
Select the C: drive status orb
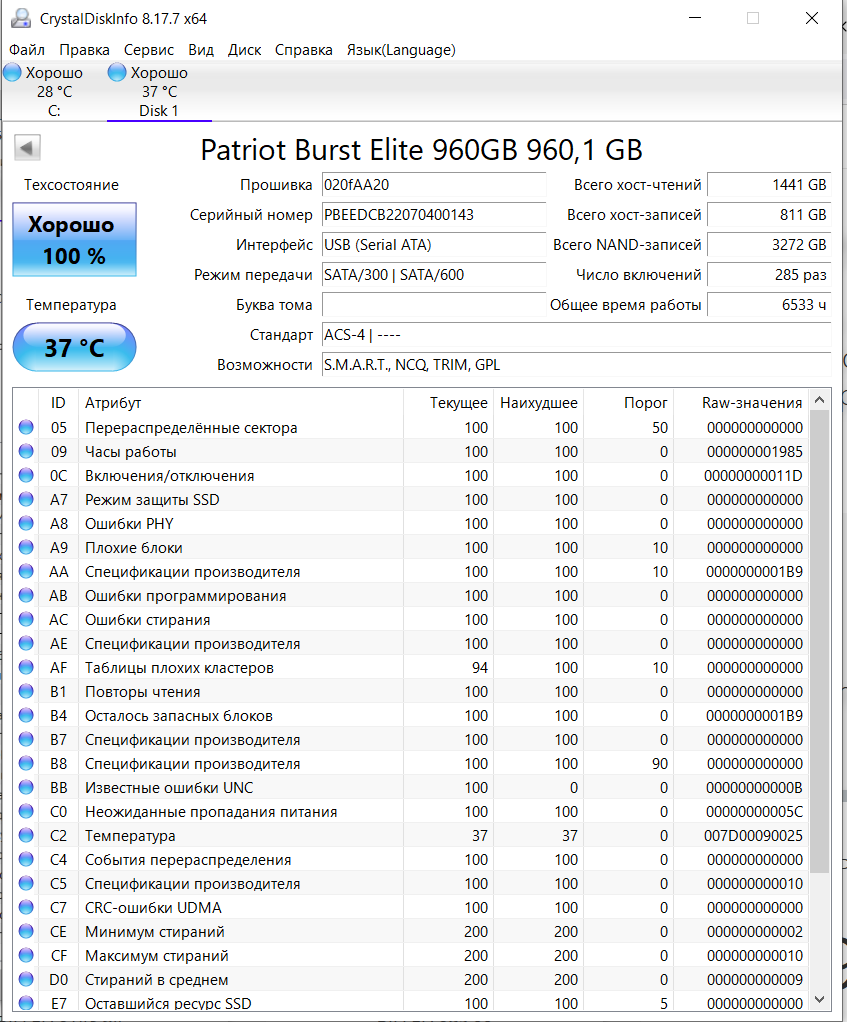(12, 72)
